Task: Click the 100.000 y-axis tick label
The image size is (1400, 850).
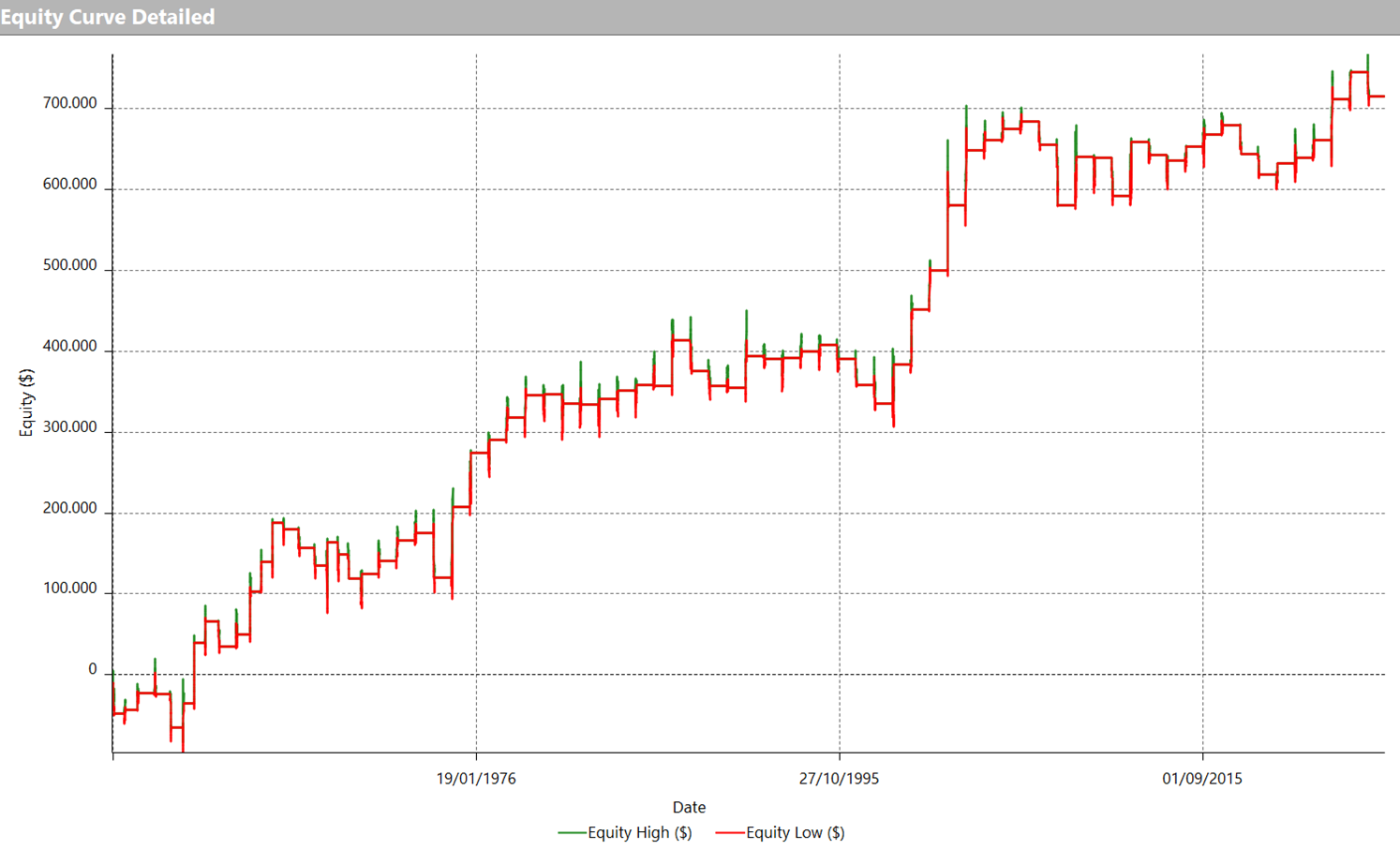Action: pyautogui.click(x=69, y=589)
